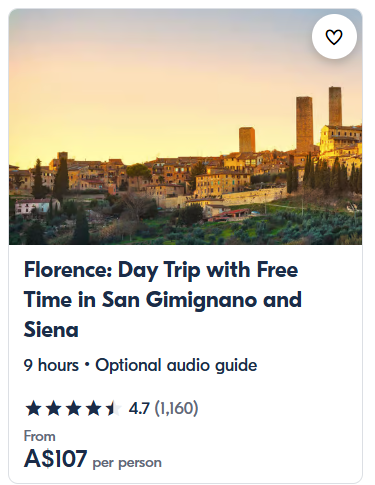Image resolution: width=375 pixels, height=485 pixels.
Task: Open the San Gimignano tour photo
Action: [185, 127]
